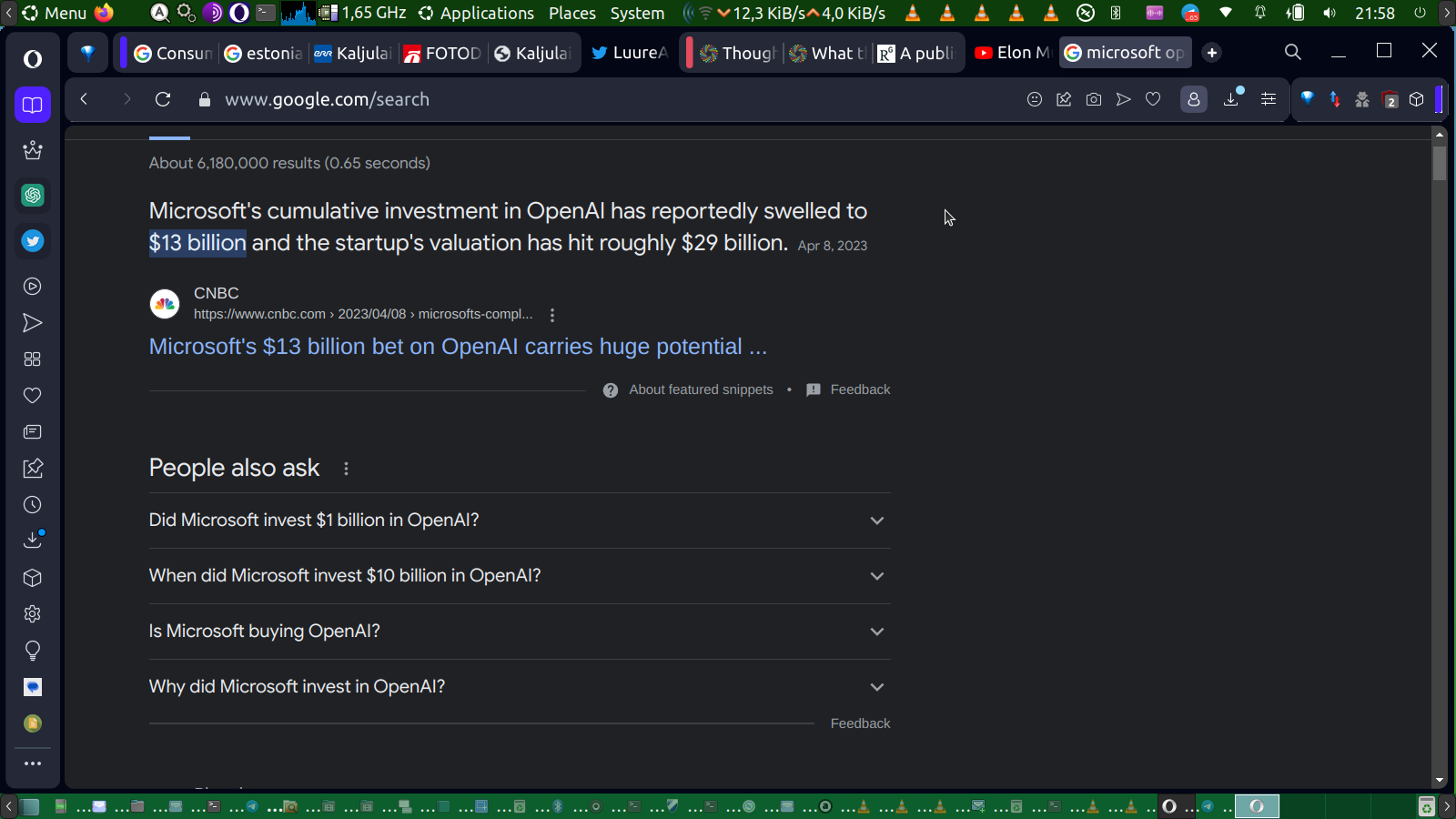
Task: Open the blue diamond extension icon in toolbar
Action: coord(1308,99)
